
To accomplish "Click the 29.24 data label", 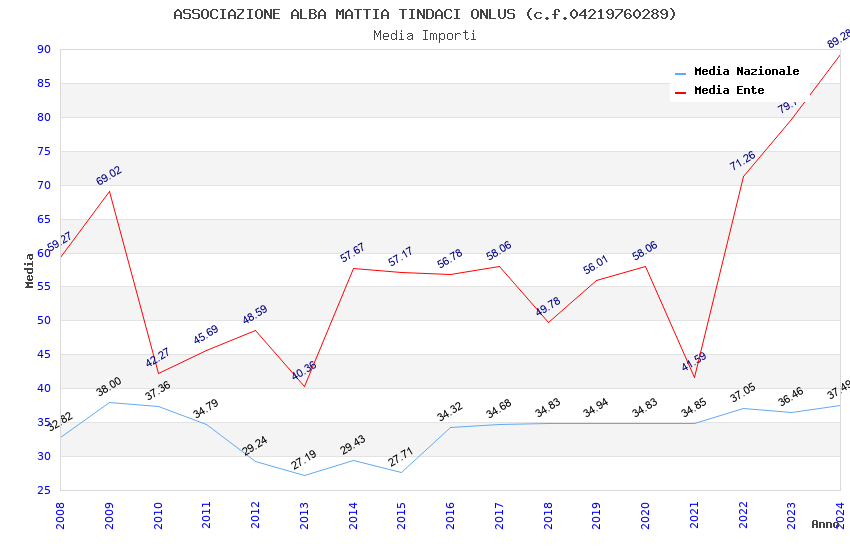I will pyautogui.click(x=255, y=446).
